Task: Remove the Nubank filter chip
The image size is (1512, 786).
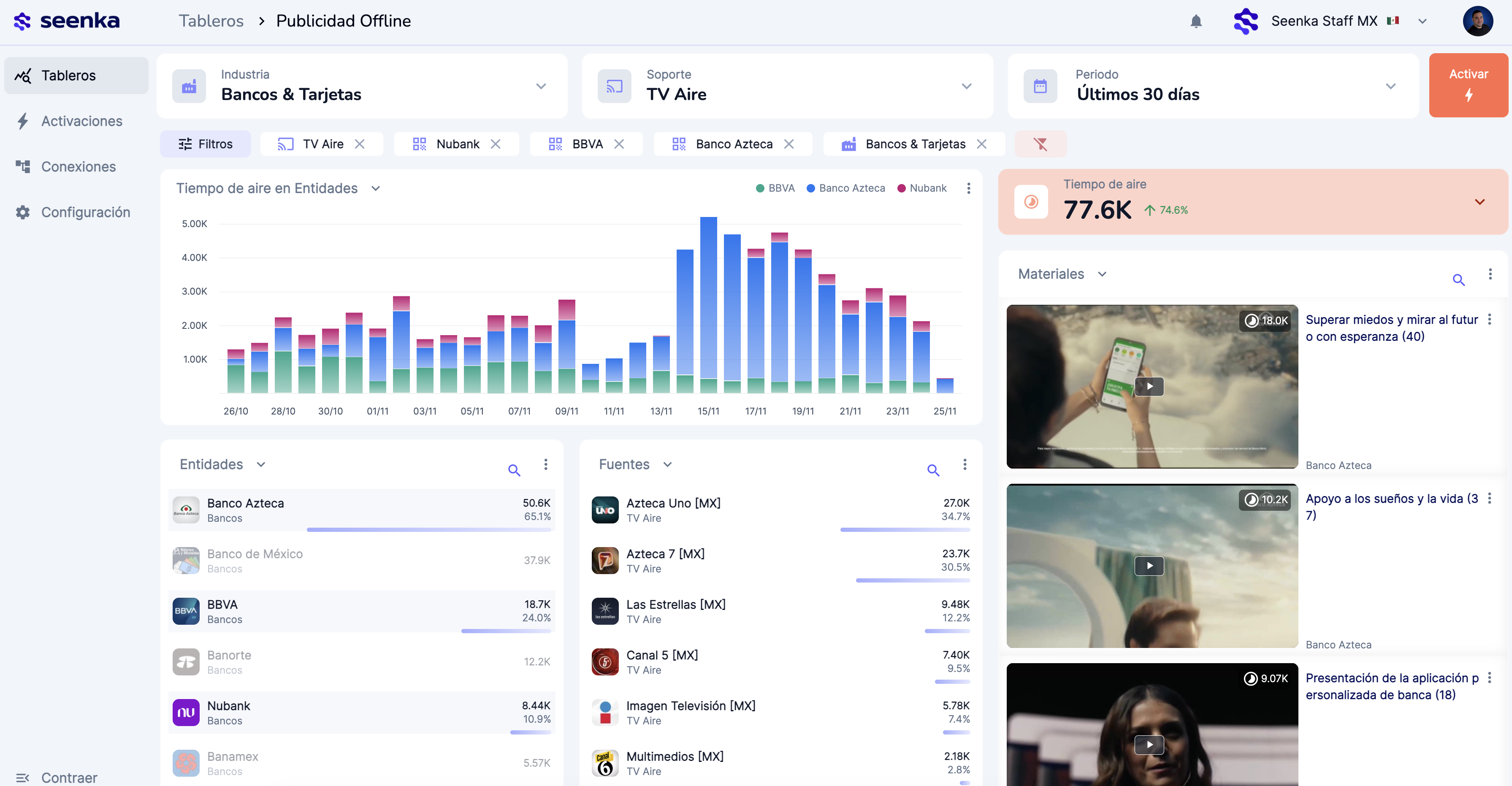Action: (496, 144)
